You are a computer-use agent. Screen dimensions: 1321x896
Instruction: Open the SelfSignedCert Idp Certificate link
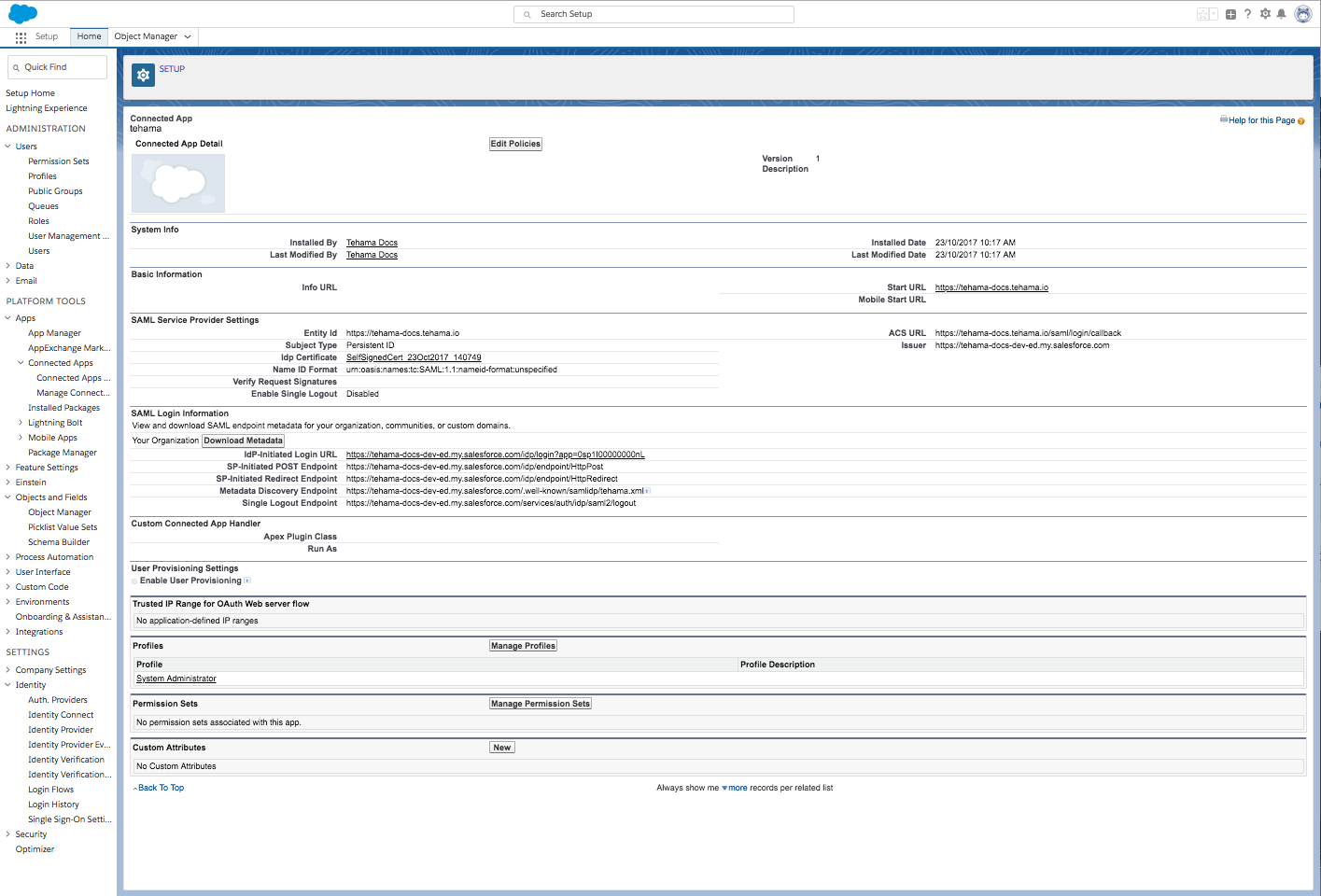(414, 357)
